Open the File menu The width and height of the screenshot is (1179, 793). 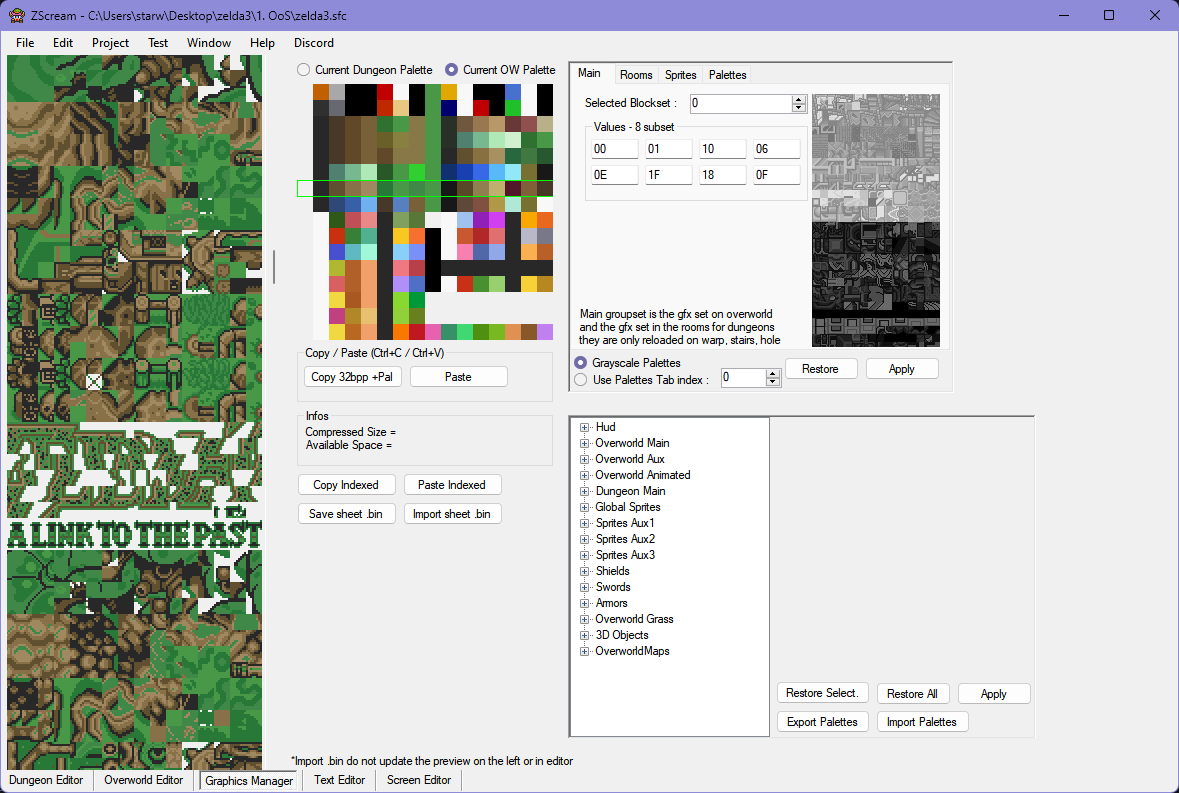coord(25,43)
